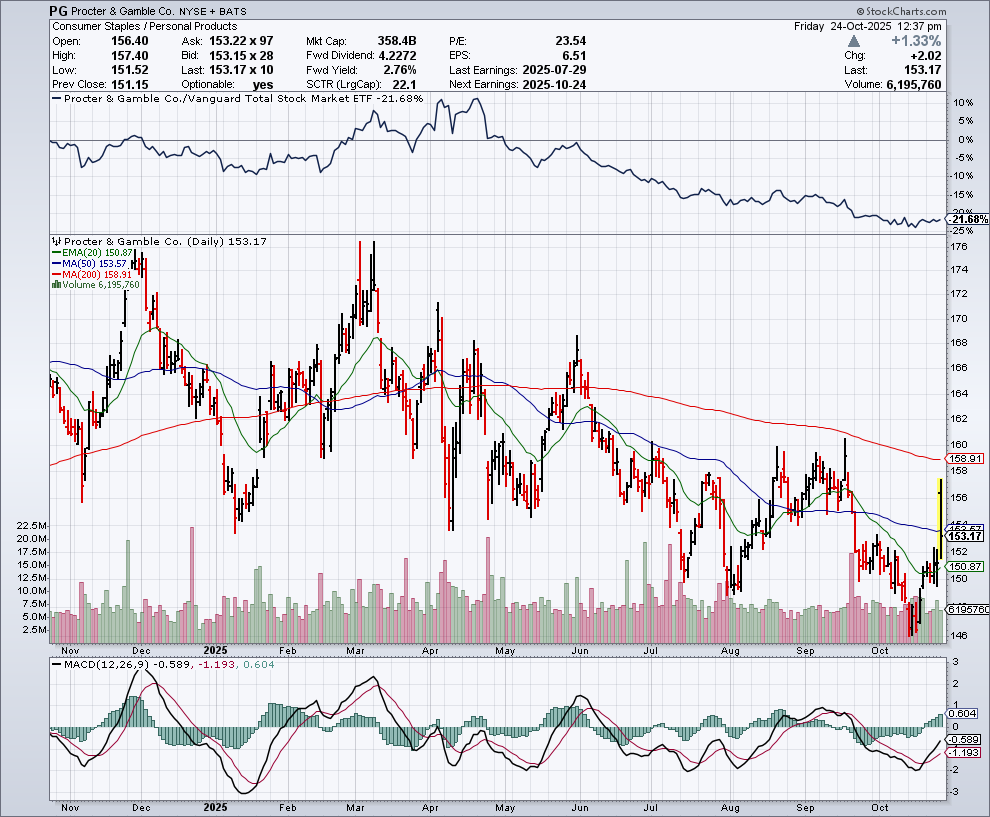Click the 153.17 current price tag on axis
The height and width of the screenshot is (817, 990).
pyautogui.click(x=968, y=536)
